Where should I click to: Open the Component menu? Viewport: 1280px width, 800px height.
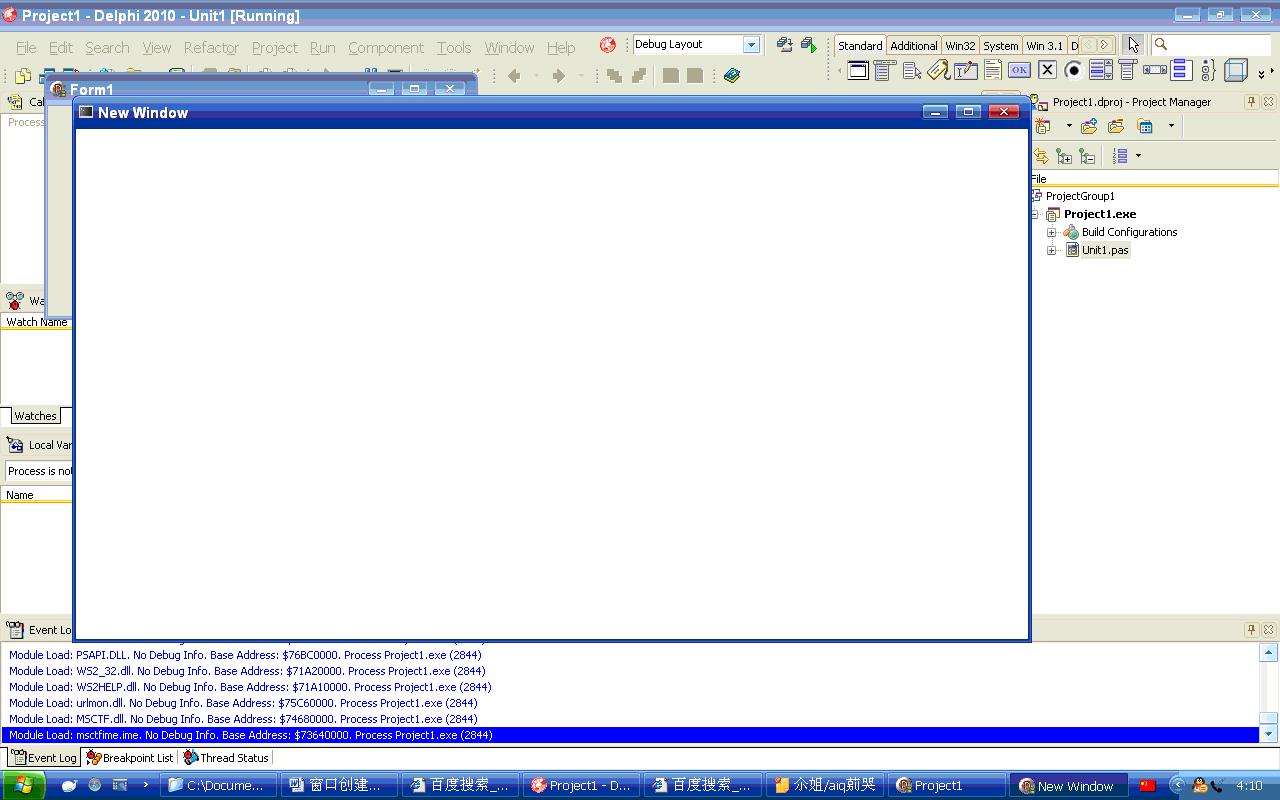386,47
